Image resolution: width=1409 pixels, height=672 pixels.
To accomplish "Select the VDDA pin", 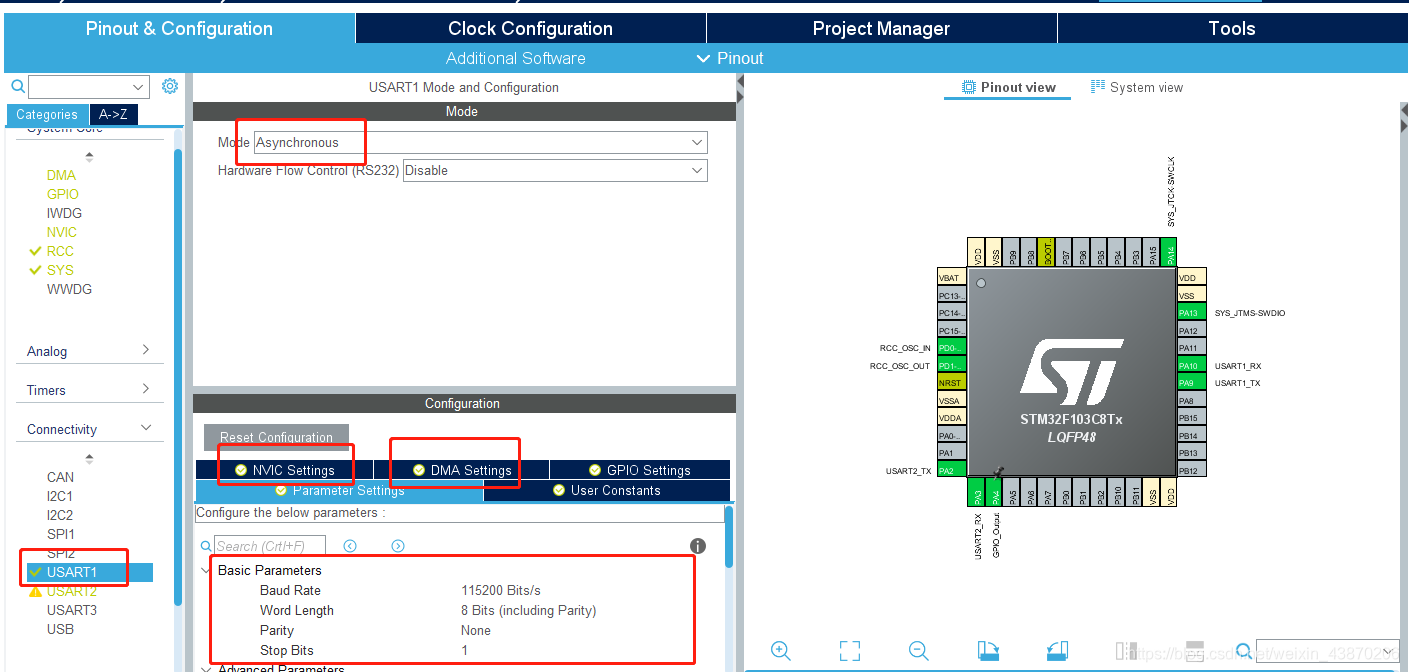I will 951,418.
